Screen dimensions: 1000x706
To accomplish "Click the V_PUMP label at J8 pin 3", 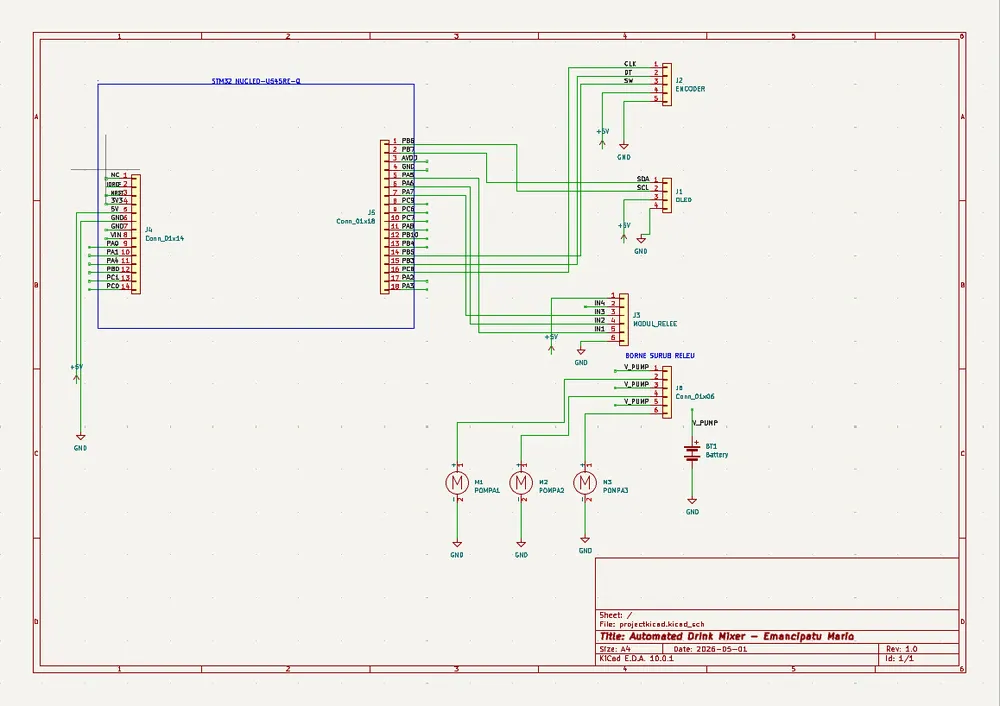I will (x=636, y=384).
